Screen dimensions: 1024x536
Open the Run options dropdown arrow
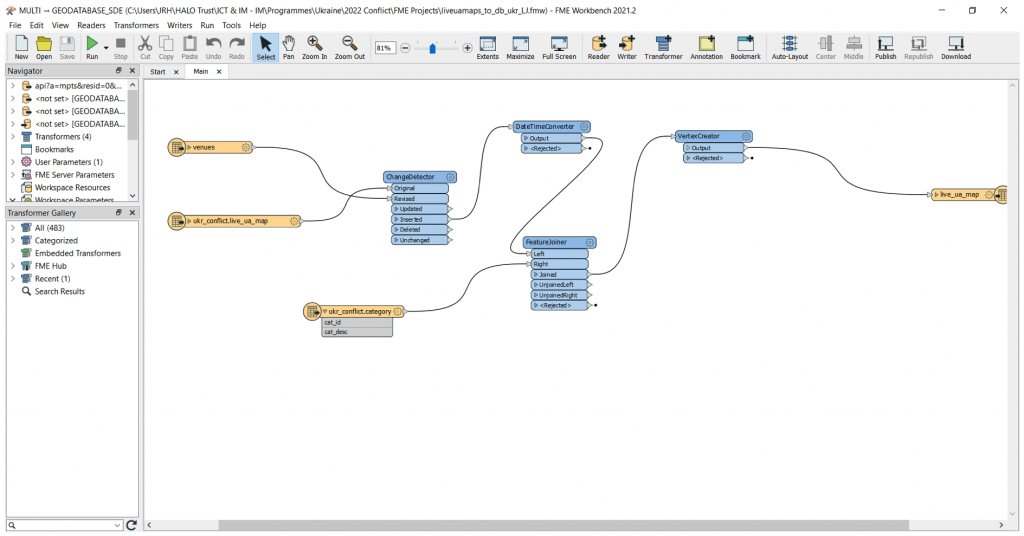(106, 48)
